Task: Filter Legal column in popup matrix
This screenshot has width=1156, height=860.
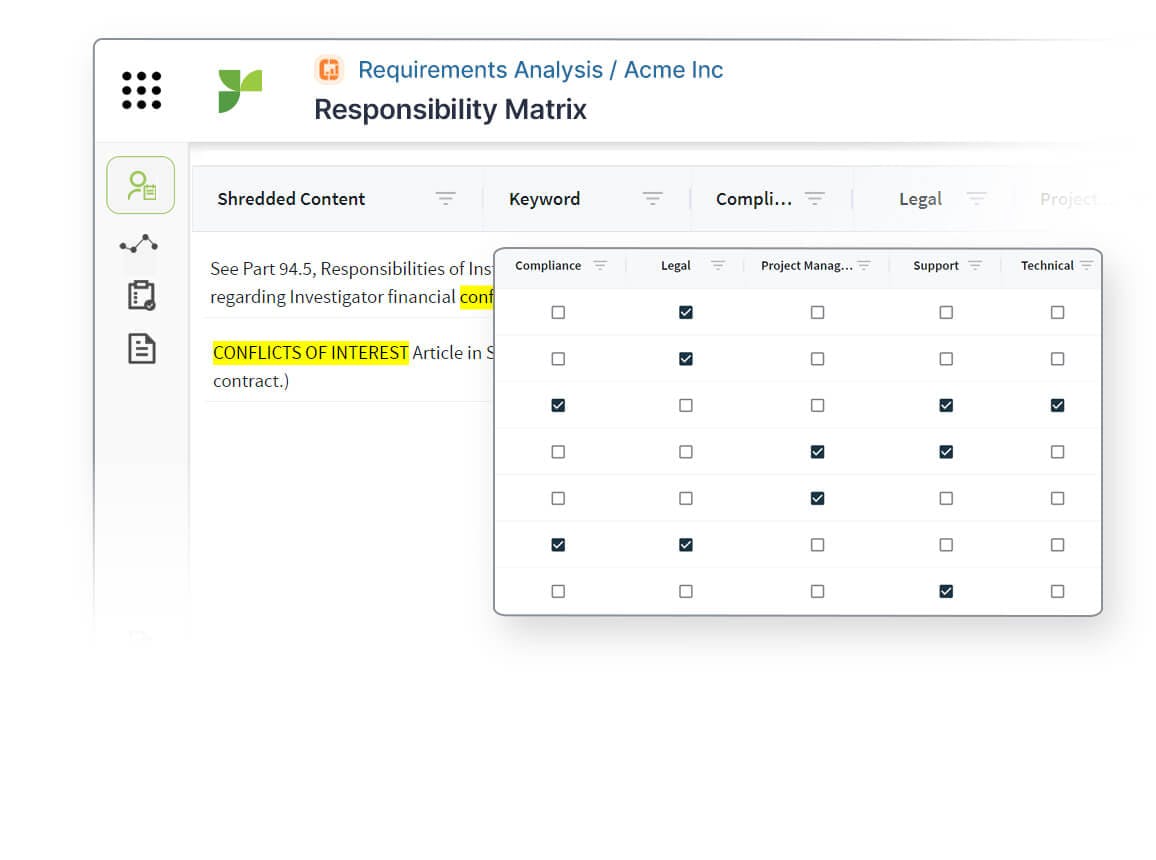Action: tap(717, 265)
